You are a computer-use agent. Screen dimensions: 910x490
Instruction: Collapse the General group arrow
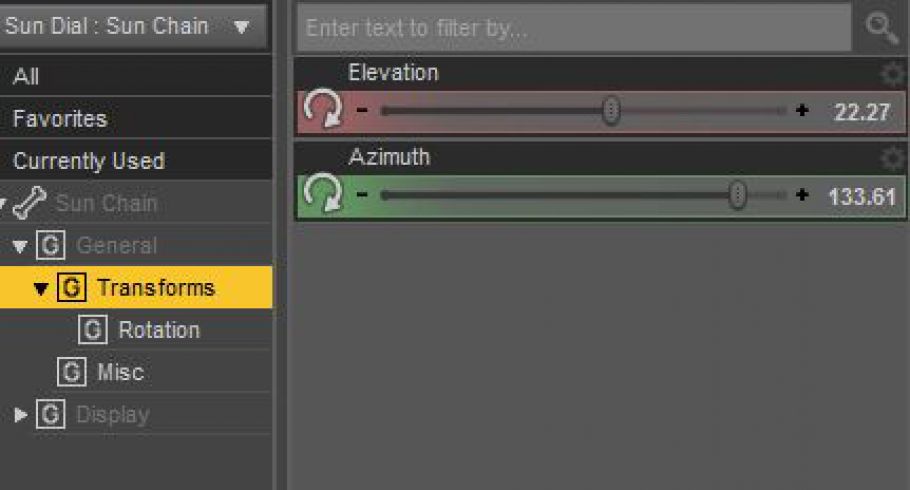tap(21, 247)
